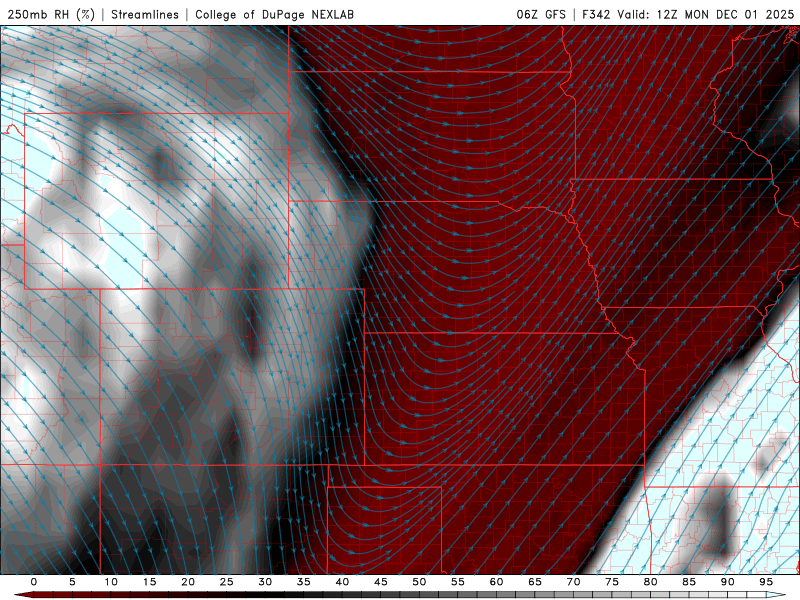Click the "15" tick label on the colorbar
The width and height of the screenshot is (800, 600).
point(149,582)
